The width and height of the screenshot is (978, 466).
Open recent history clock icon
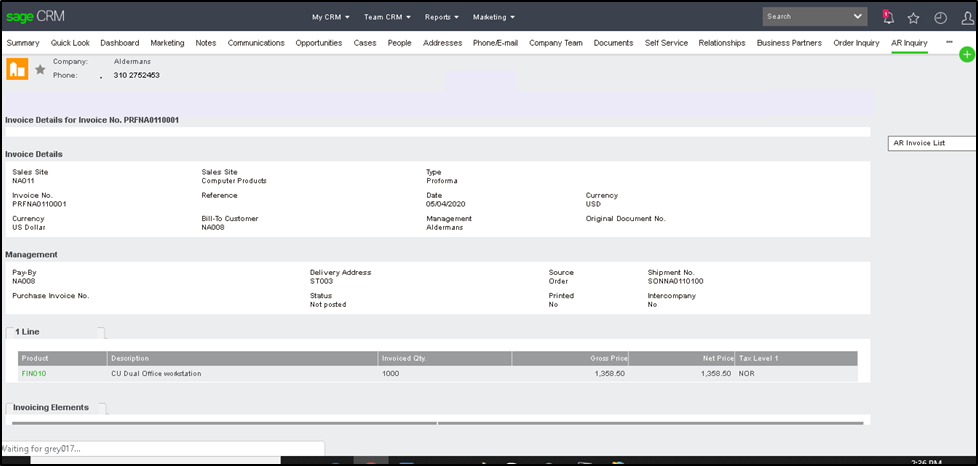[940, 17]
